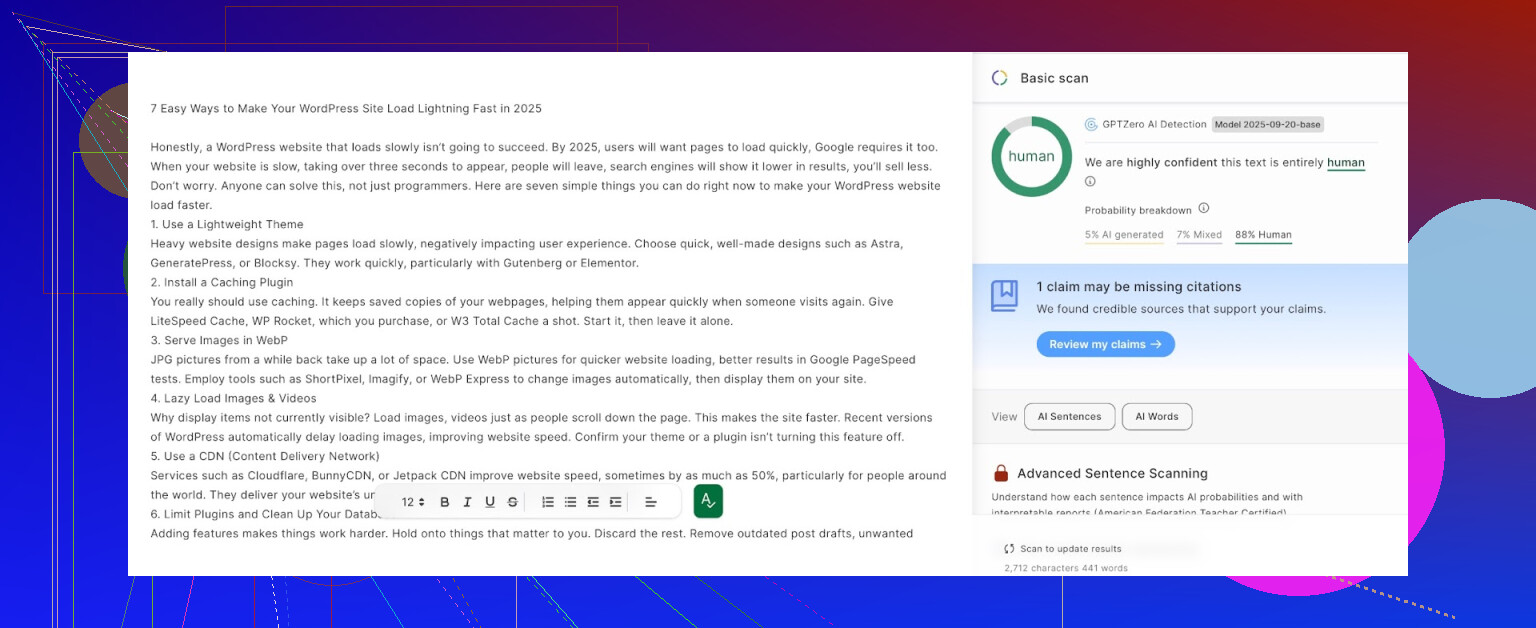
Task: Increase the paragraph indent
Action: (615, 502)
